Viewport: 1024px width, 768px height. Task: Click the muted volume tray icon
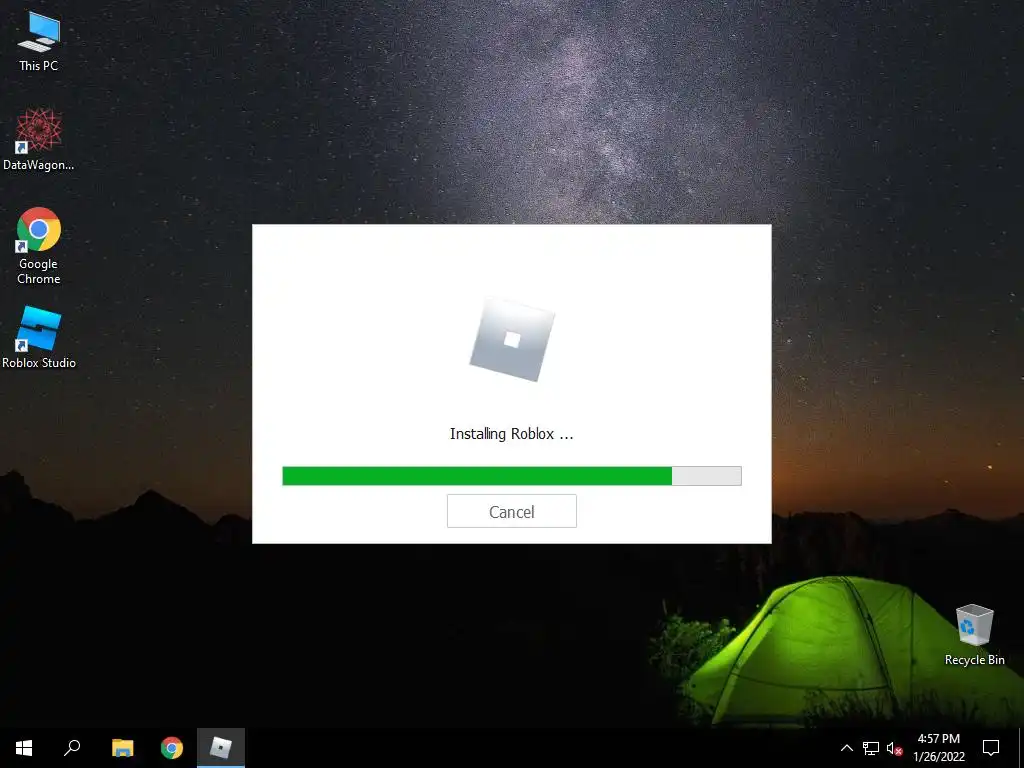coord(894,748)
